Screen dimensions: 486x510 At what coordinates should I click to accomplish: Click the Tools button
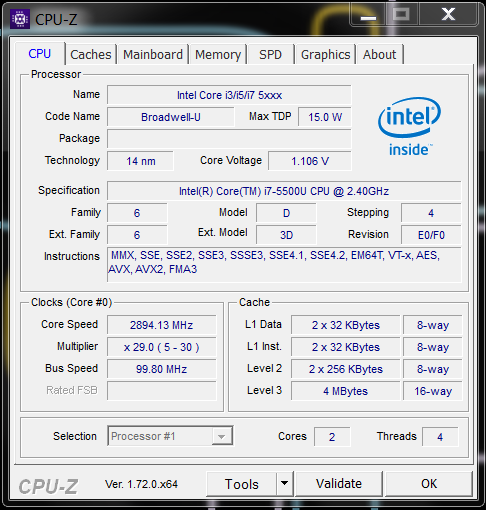point(241,484)
